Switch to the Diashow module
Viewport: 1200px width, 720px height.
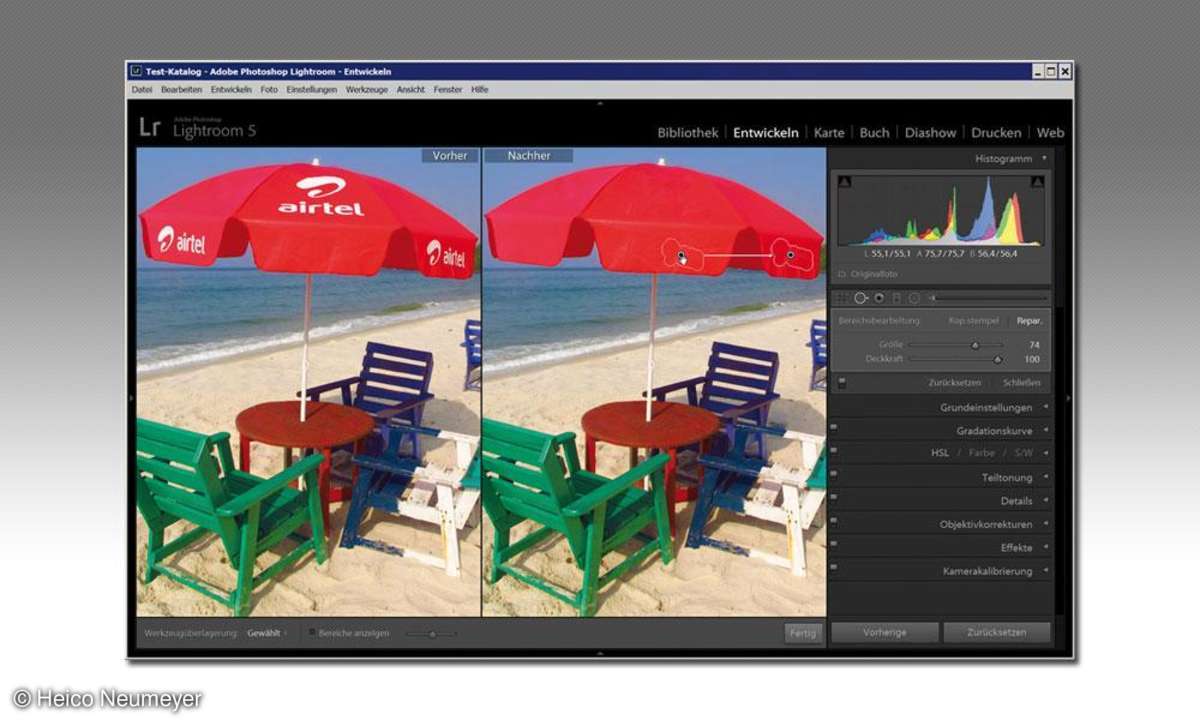[x=930, y=132]
